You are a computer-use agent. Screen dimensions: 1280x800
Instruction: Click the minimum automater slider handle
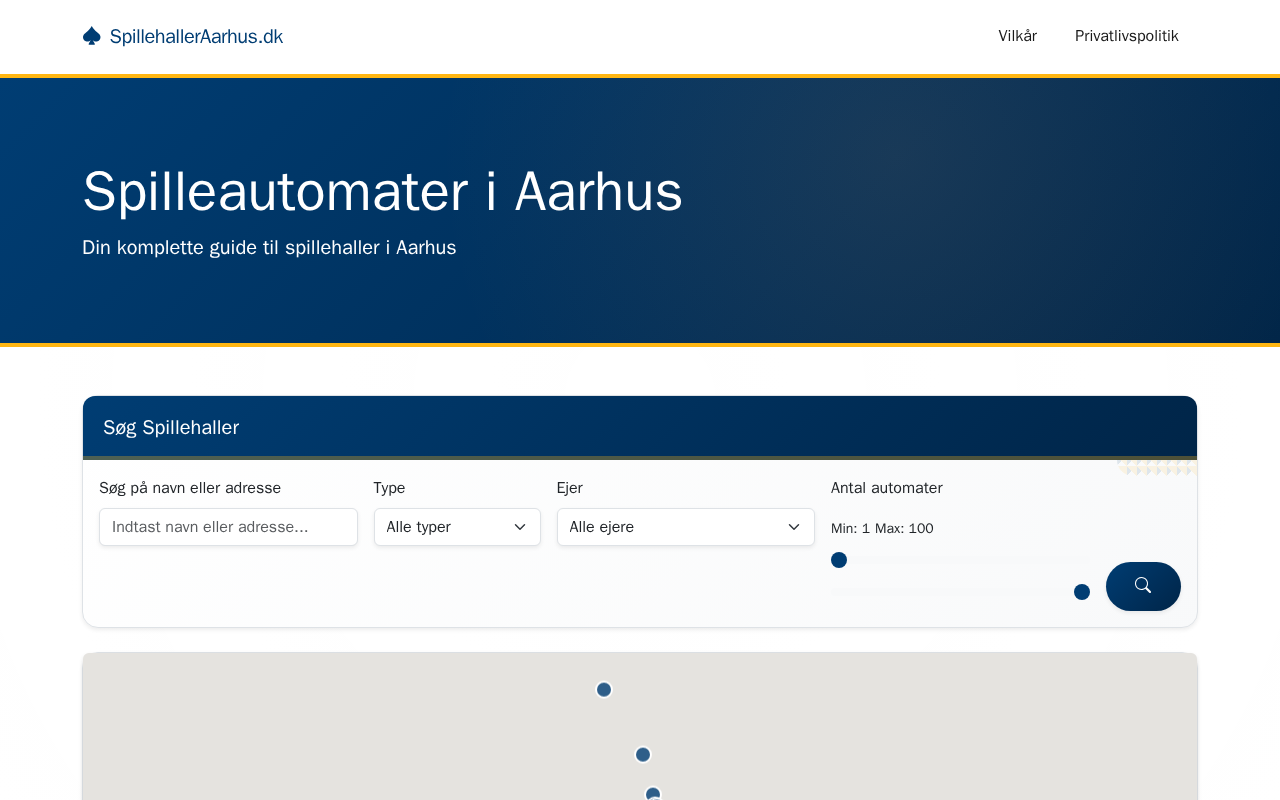coord(839,560)
